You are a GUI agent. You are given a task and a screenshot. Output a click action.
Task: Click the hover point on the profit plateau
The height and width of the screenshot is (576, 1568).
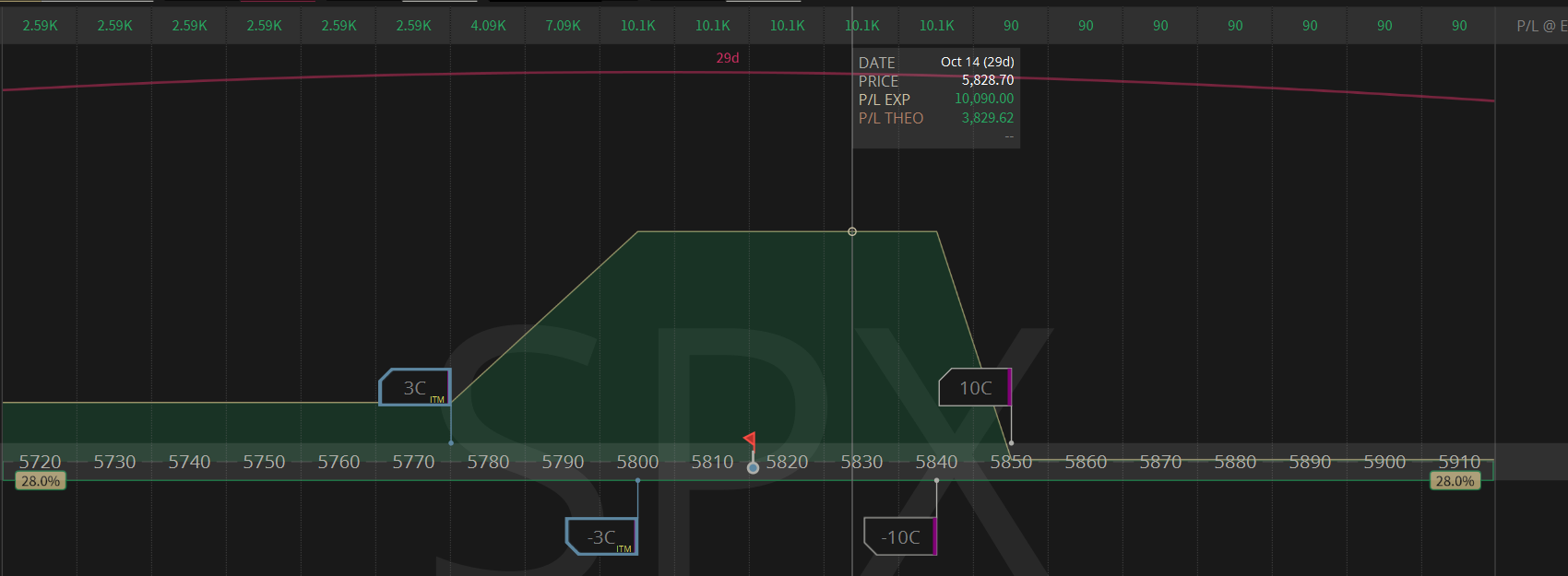pyautogui.click(x=852, y=231)
